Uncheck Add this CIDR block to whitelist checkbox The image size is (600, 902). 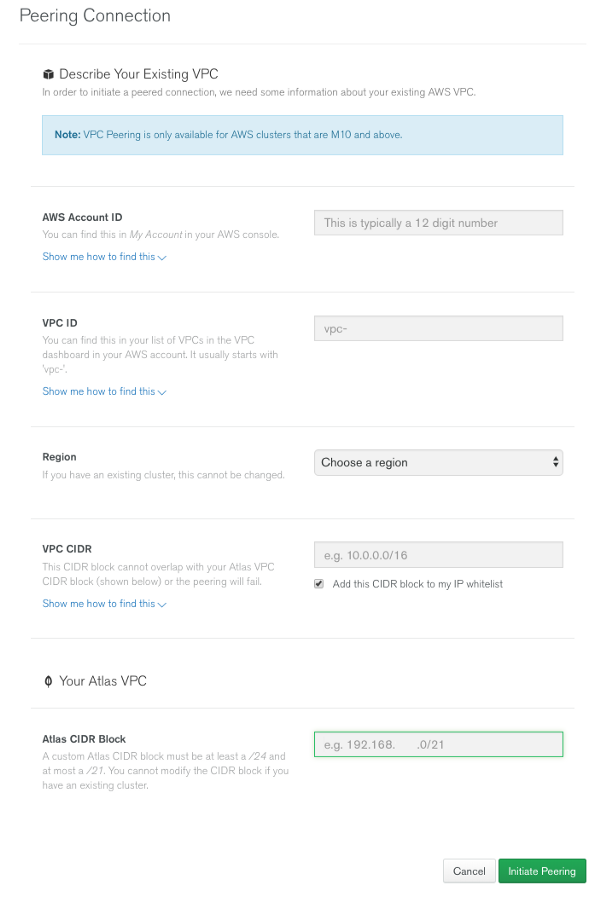[x=320, y=584]
